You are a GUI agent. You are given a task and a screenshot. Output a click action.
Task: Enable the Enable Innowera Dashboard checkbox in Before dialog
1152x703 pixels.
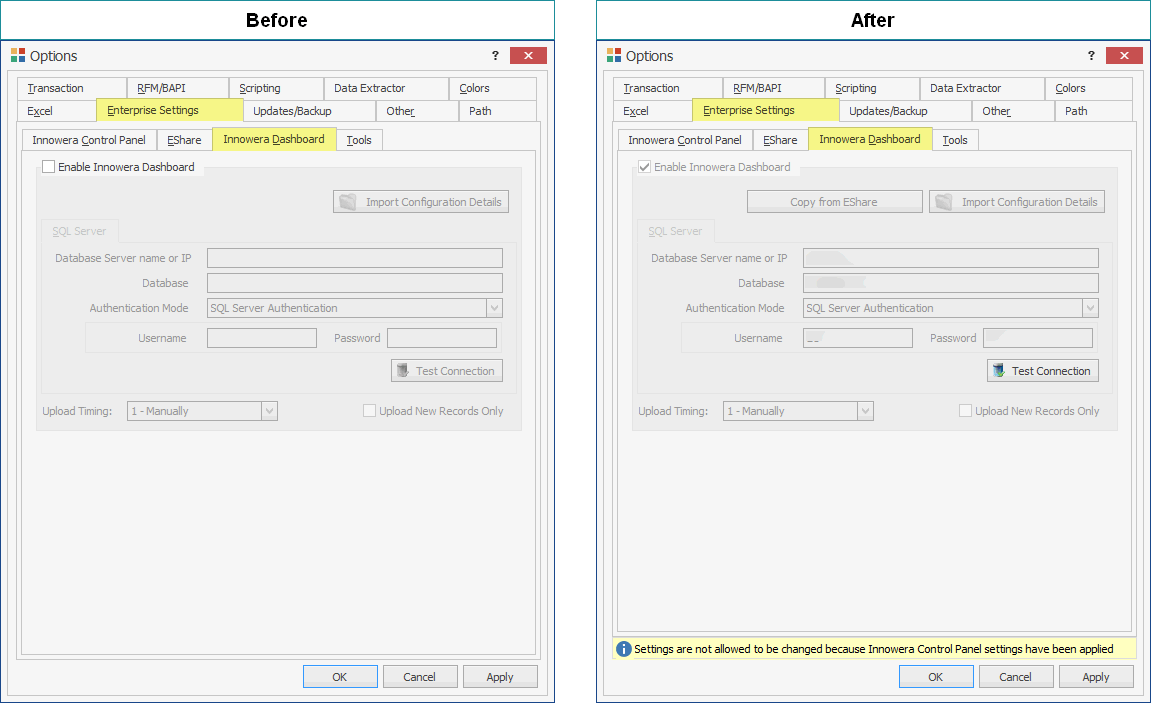tap(48, 166)
